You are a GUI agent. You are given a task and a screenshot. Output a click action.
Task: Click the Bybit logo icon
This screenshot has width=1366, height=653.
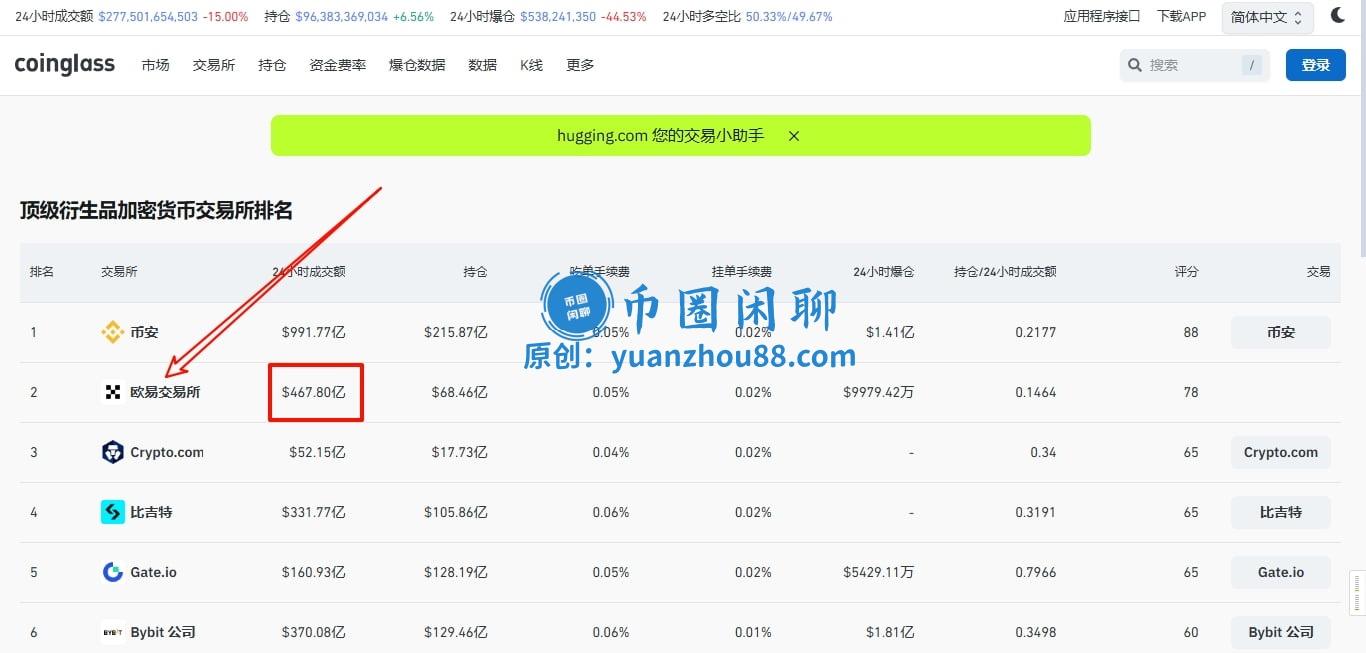coord(113,632)
